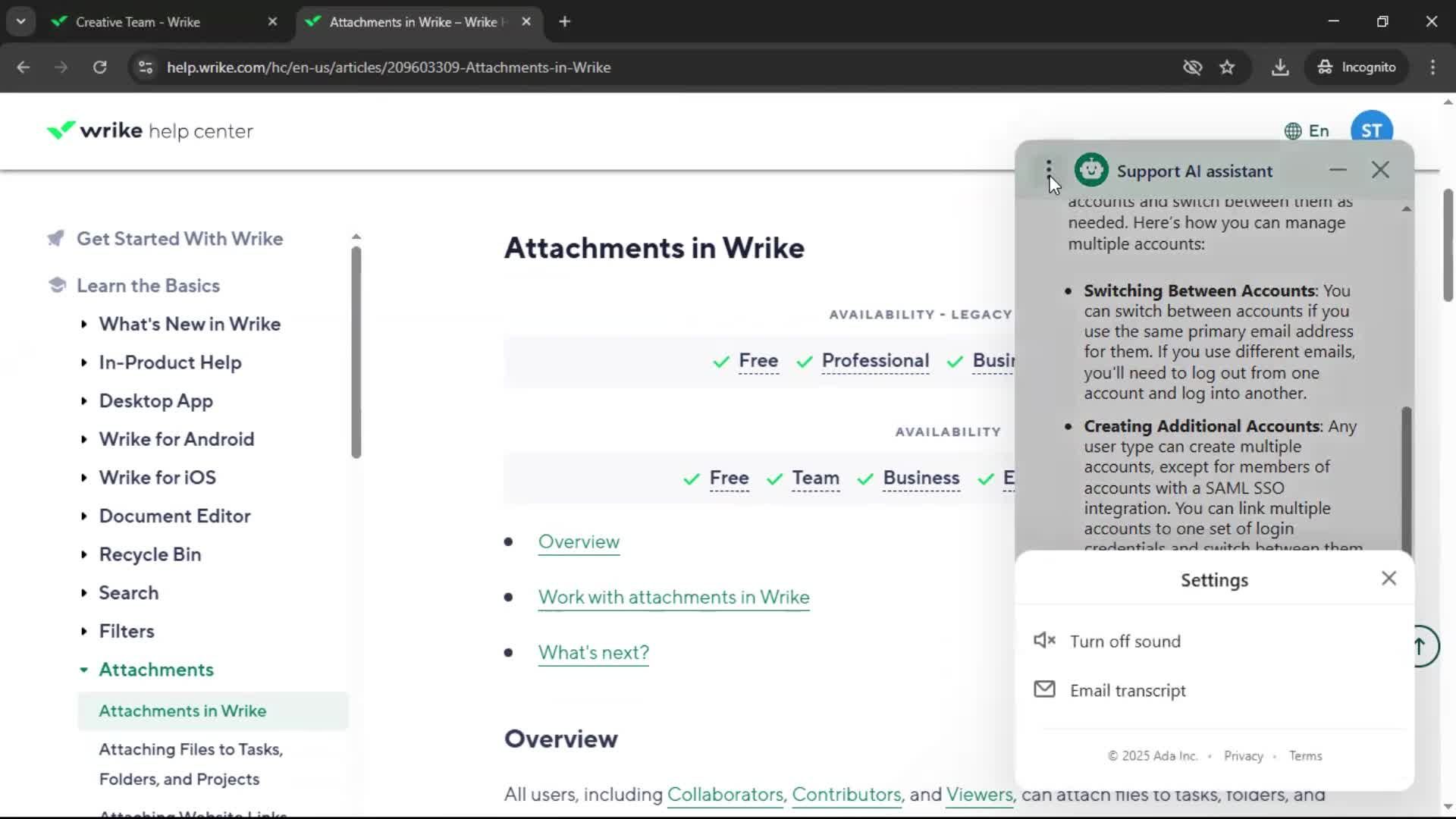Screen dimensions: 1456x819
Task: Click the Wrike help center logo
Action: pyautogui.click(x=149, y=131)
